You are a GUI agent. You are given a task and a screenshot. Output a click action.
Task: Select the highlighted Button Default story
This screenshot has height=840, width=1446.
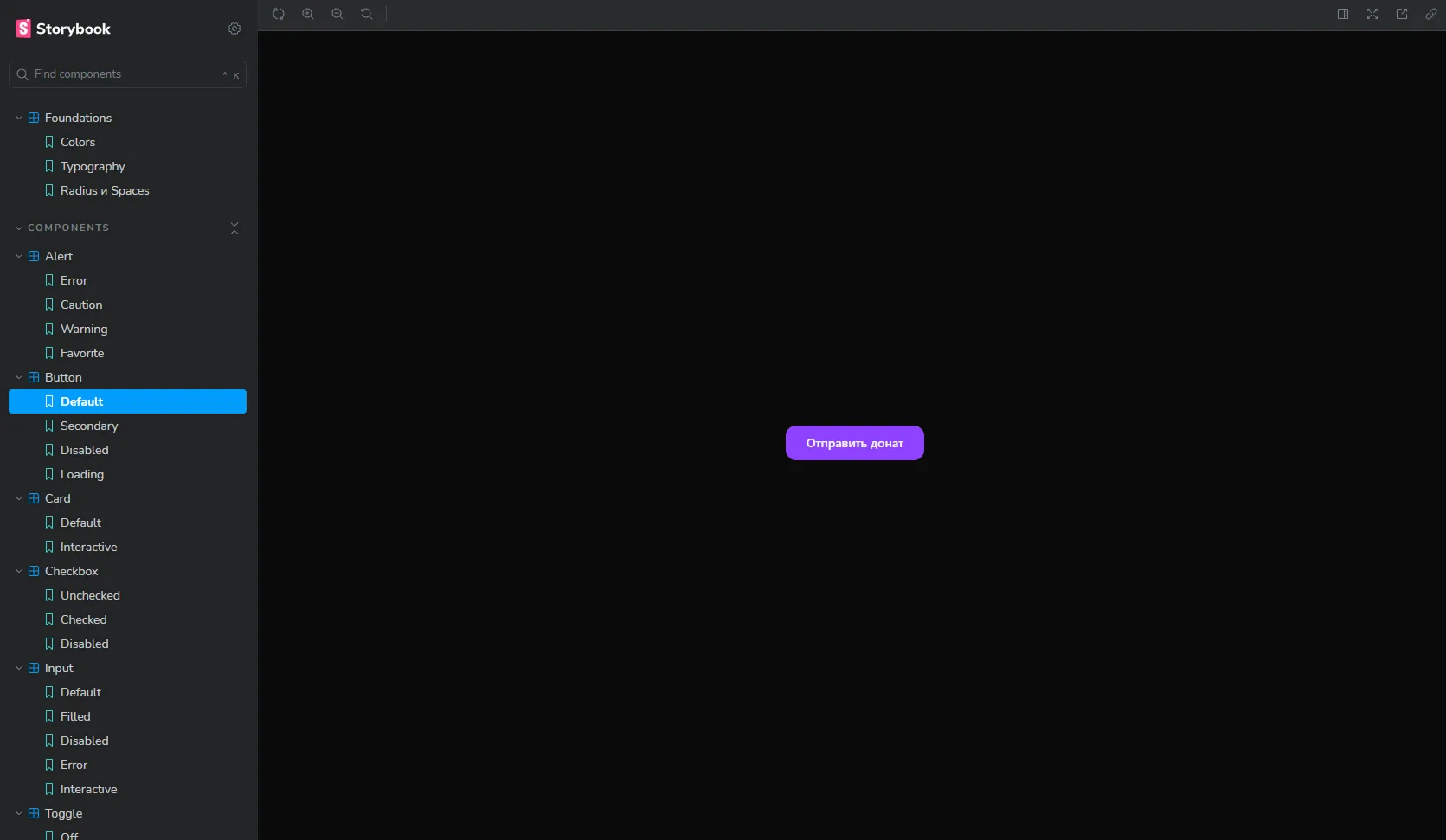[128, 401]
